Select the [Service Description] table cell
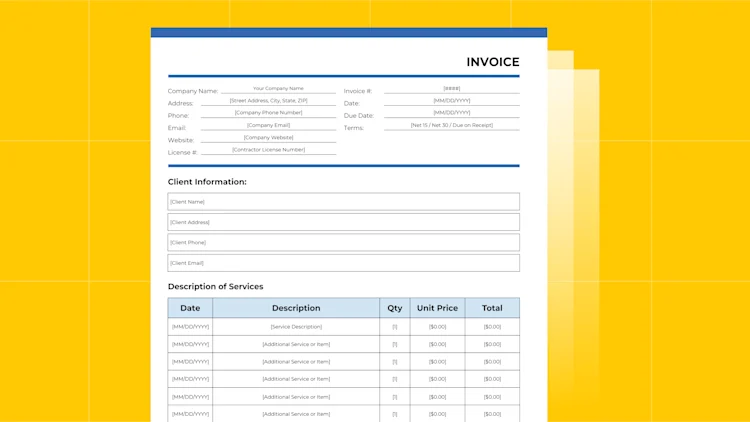This screenshot has width=750, height=422. (x=296, y=327)
